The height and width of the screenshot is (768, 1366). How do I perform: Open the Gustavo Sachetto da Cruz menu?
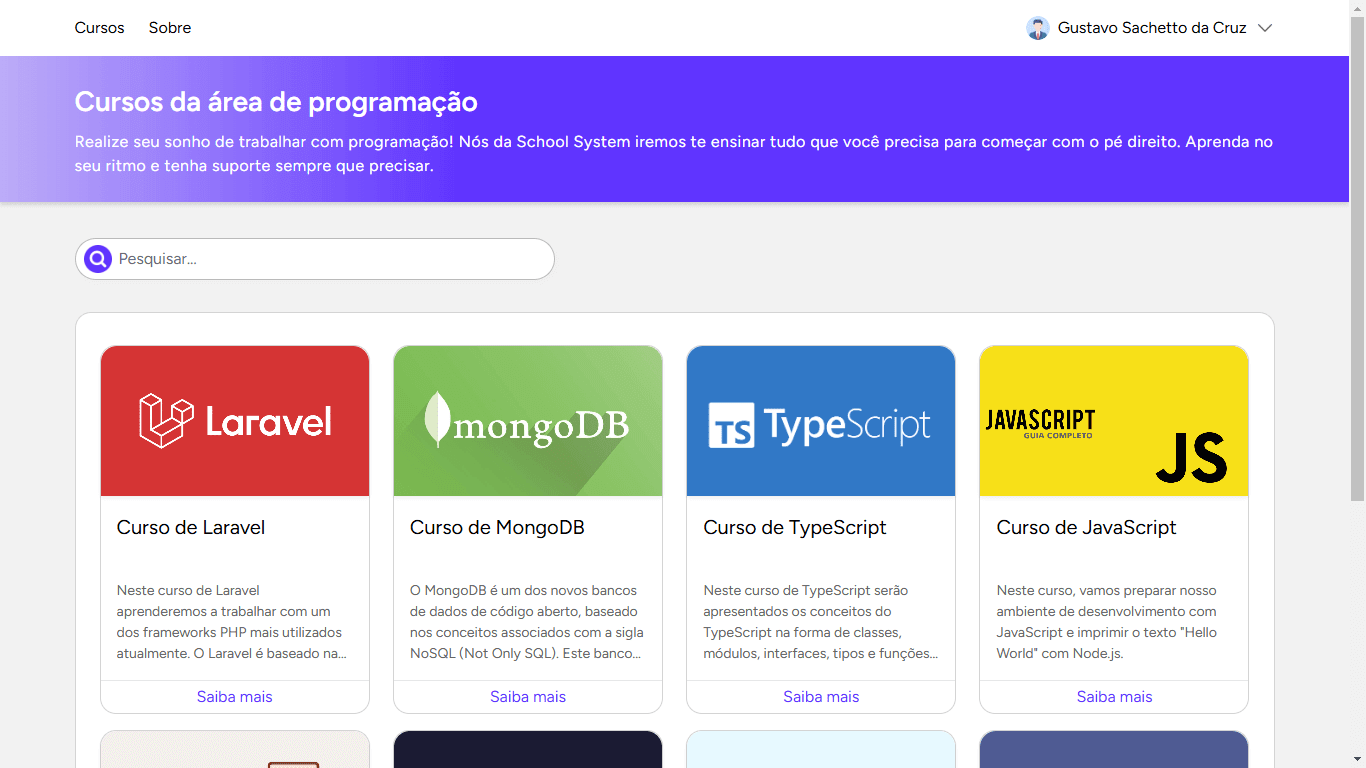(1151, 28)
